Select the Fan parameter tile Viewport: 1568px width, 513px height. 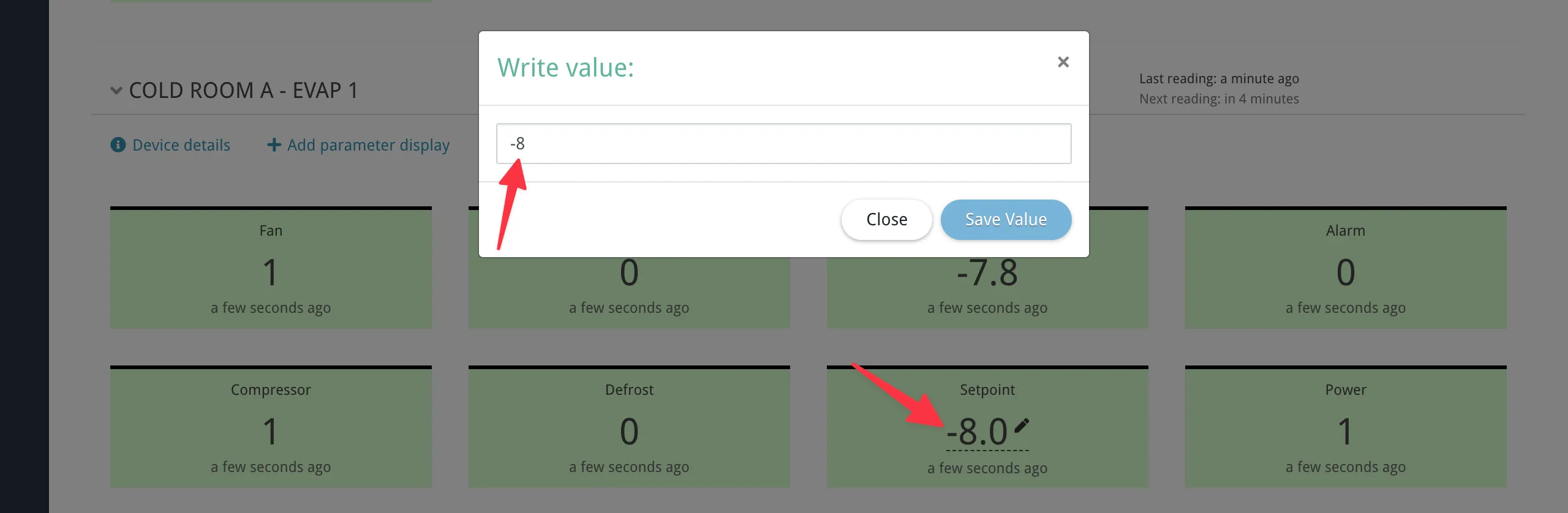coord(271,268)
